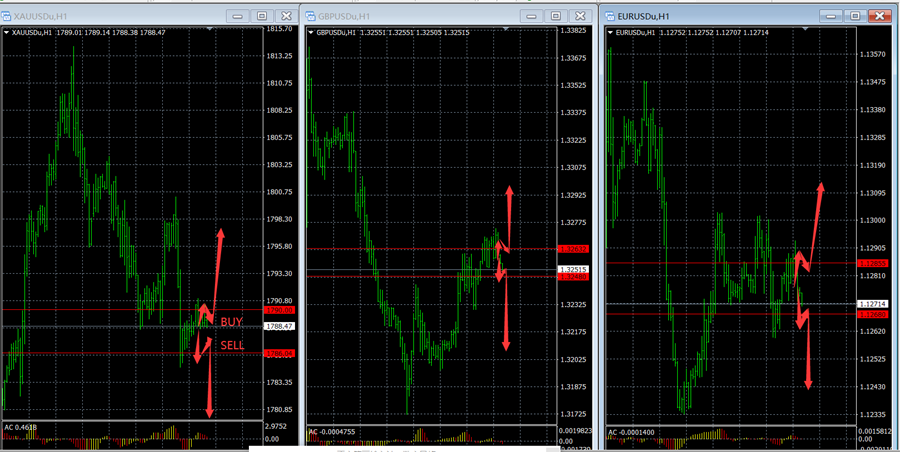Activate the GBPUSDu,H1 window title bar
The height and width of the screenshot is (452, 900).
point(420,16)
